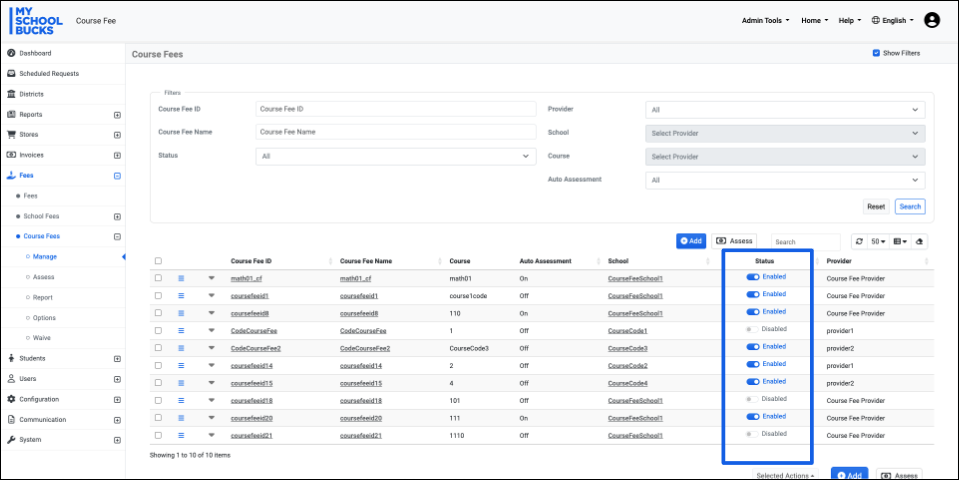Click the Users person icon
This screenshot has width=959, height=480.
click(11, 378)
